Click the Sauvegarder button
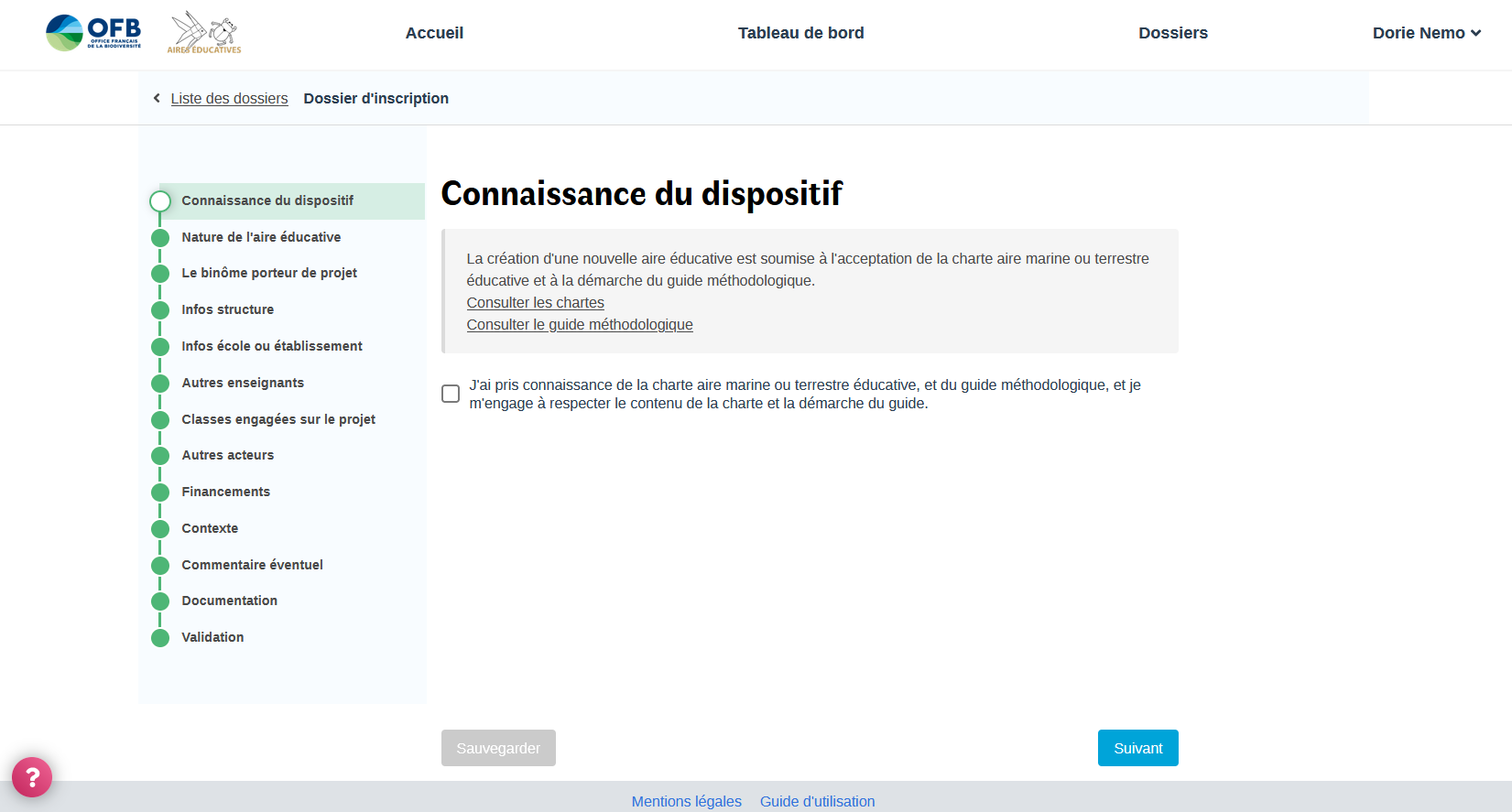Viewport: 1512px width, 812px height. click(498, 748)
